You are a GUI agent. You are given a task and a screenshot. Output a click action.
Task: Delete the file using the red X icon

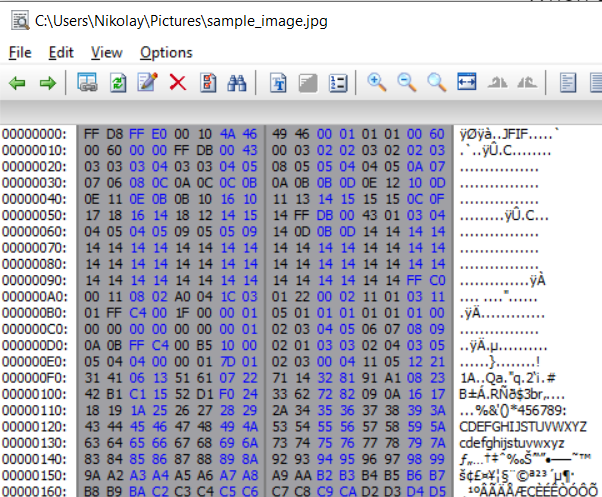(178, 83)
